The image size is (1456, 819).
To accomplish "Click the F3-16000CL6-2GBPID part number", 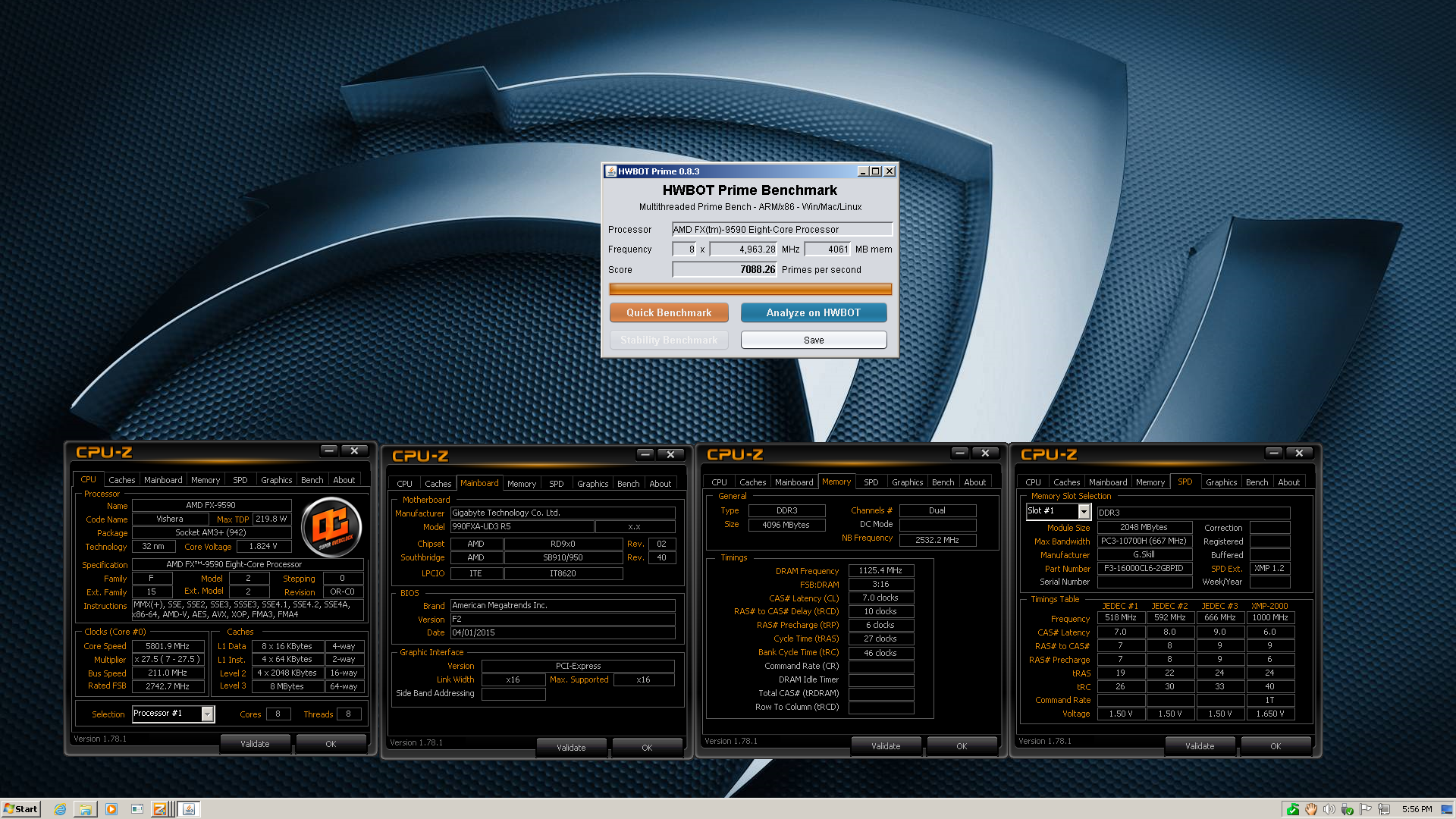I will [1144, 568].
